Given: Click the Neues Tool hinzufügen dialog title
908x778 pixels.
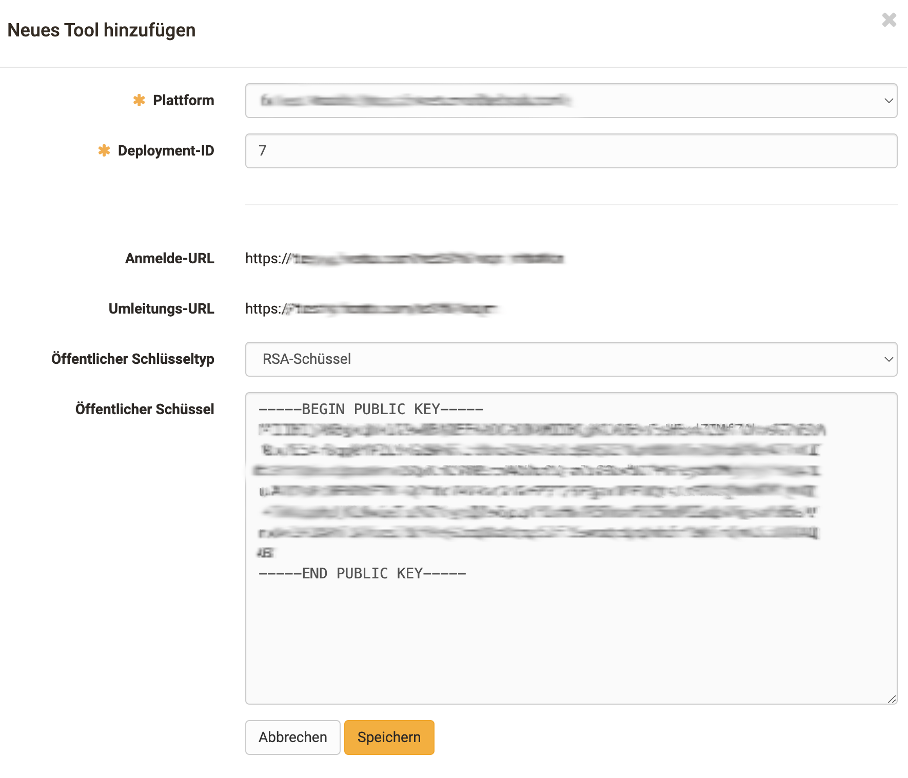Looking at the screenshot, I should click(102, 30).
